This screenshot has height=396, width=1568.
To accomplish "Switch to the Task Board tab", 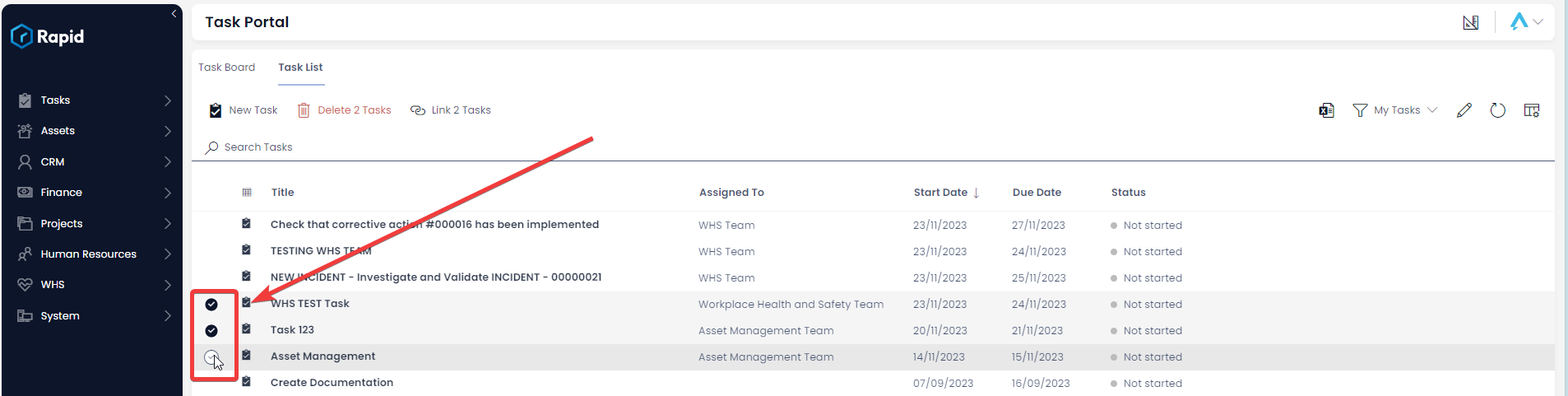I will pos(226,68).
